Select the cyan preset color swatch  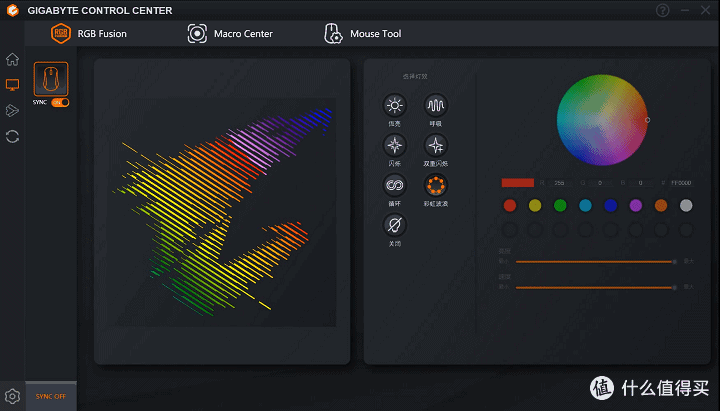585,205
